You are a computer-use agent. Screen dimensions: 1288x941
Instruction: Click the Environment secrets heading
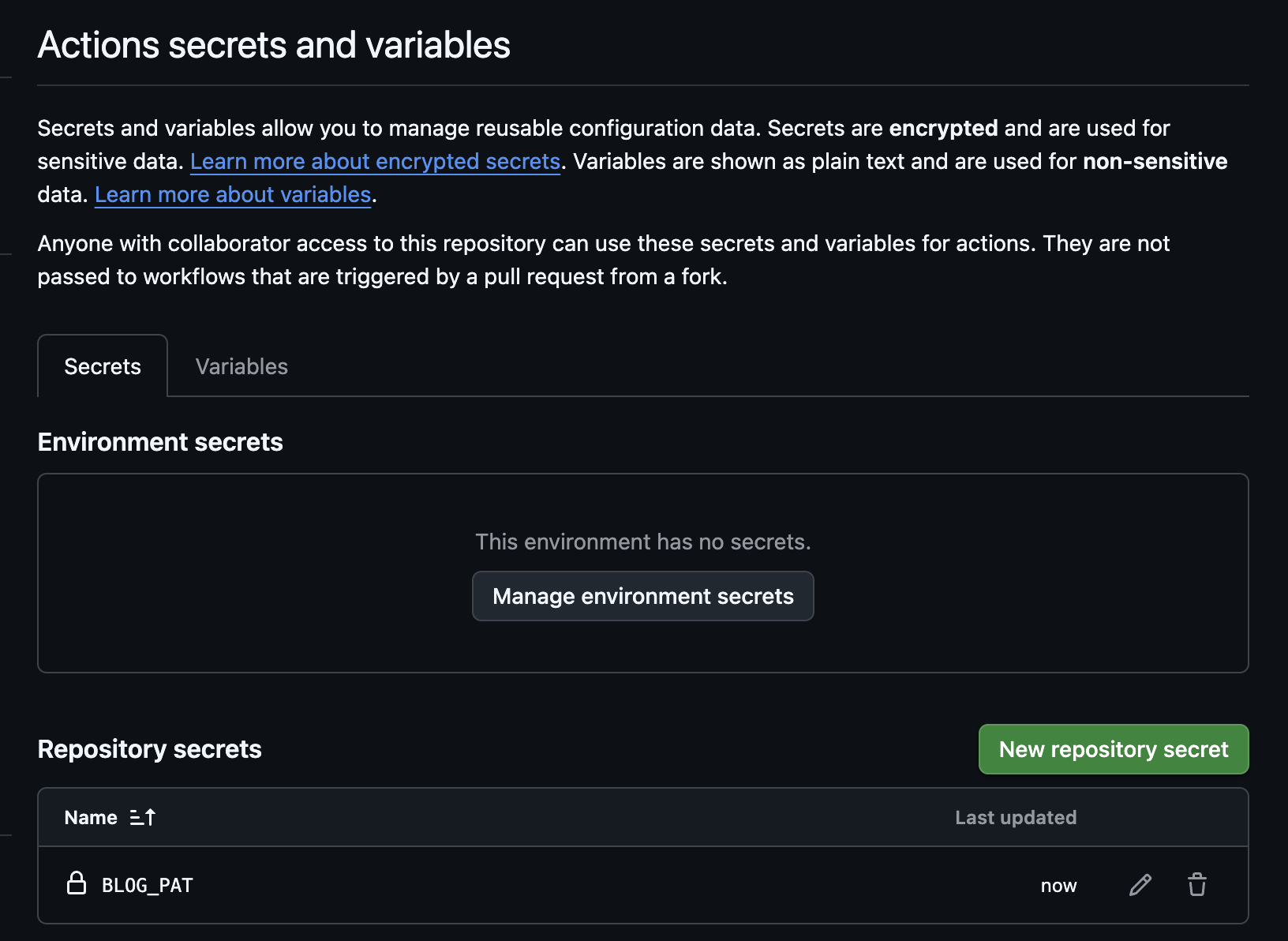click(x=160, y=442)
